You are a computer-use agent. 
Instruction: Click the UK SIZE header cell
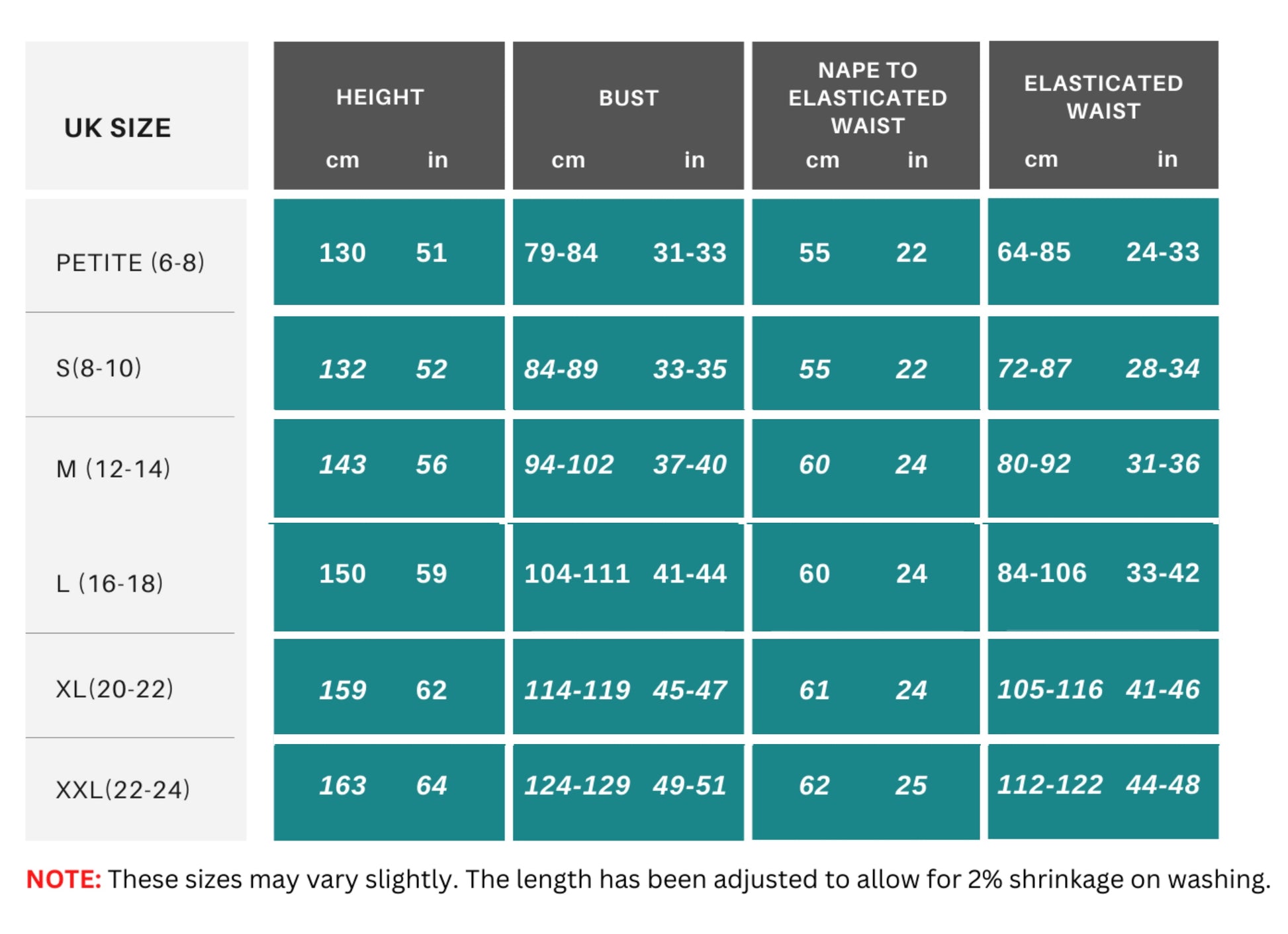tap(118, 128)
